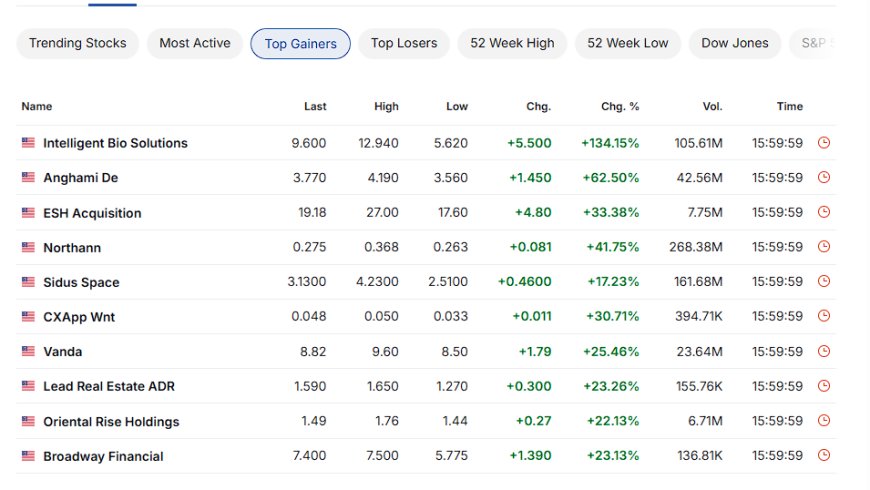Select the +33.38% change value
This screenshot has height=490, width=870.
pyautogui.click(x=611, y=213)
